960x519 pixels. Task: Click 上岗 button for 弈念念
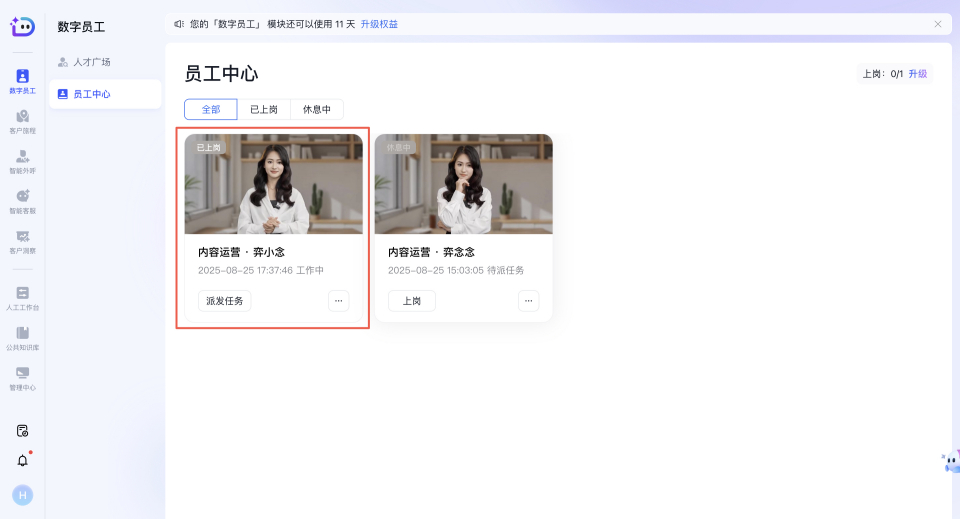tap(411, 301)
